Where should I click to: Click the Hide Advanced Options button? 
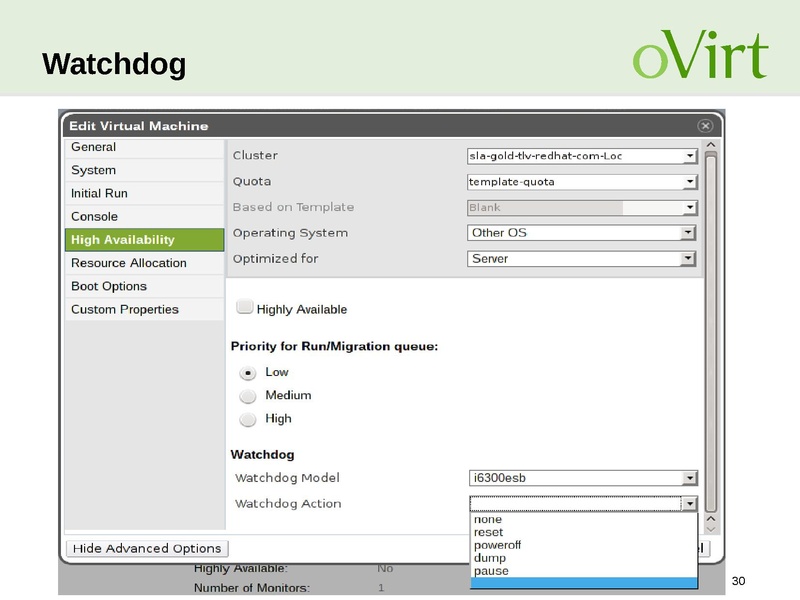(x=146, y=548)
